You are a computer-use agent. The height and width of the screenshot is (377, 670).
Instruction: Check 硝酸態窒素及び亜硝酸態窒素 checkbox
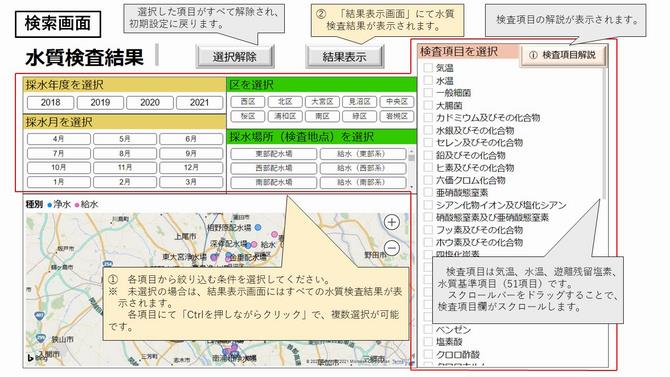click(428, 218)
